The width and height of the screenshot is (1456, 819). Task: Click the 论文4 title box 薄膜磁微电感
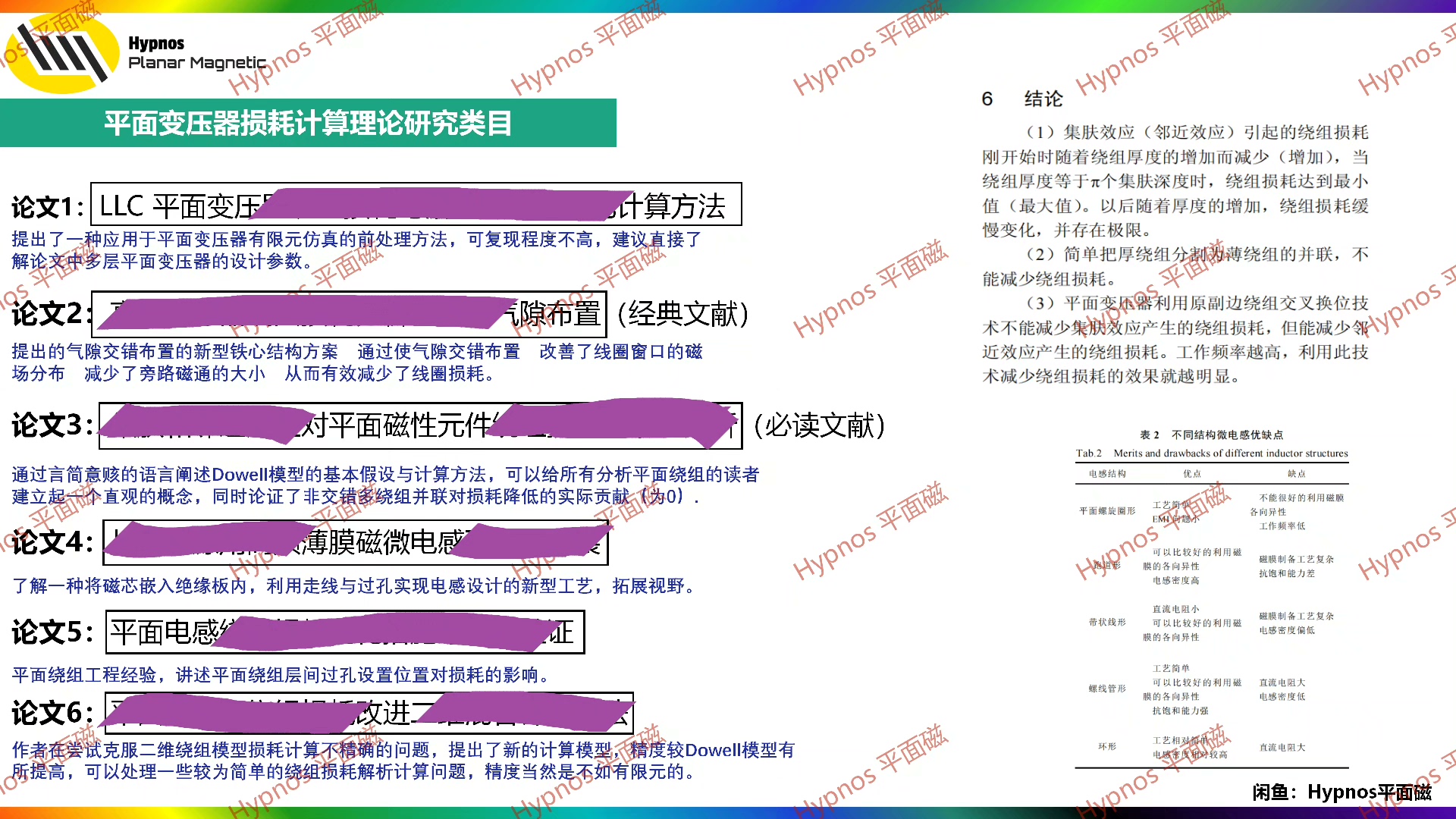pos(355,542)
